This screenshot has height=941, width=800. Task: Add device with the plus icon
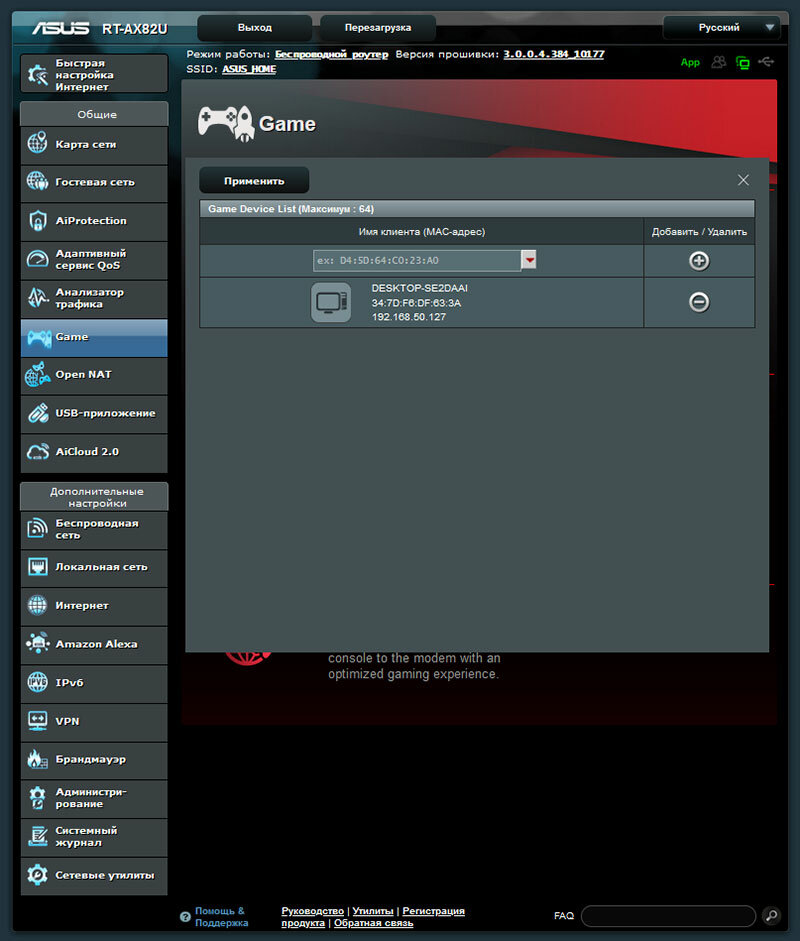coord(699,260)
